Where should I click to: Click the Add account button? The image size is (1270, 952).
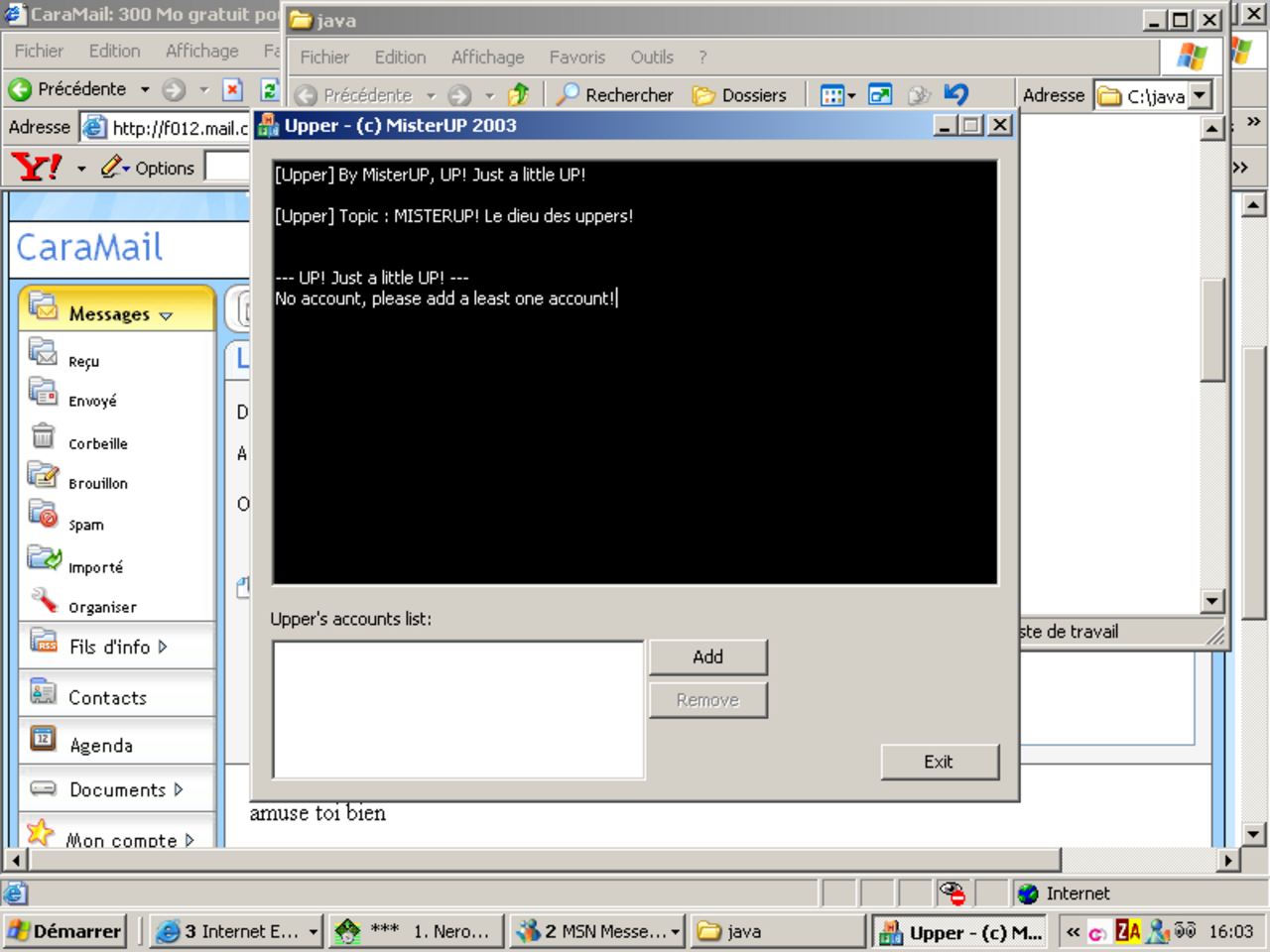point(707,656)
